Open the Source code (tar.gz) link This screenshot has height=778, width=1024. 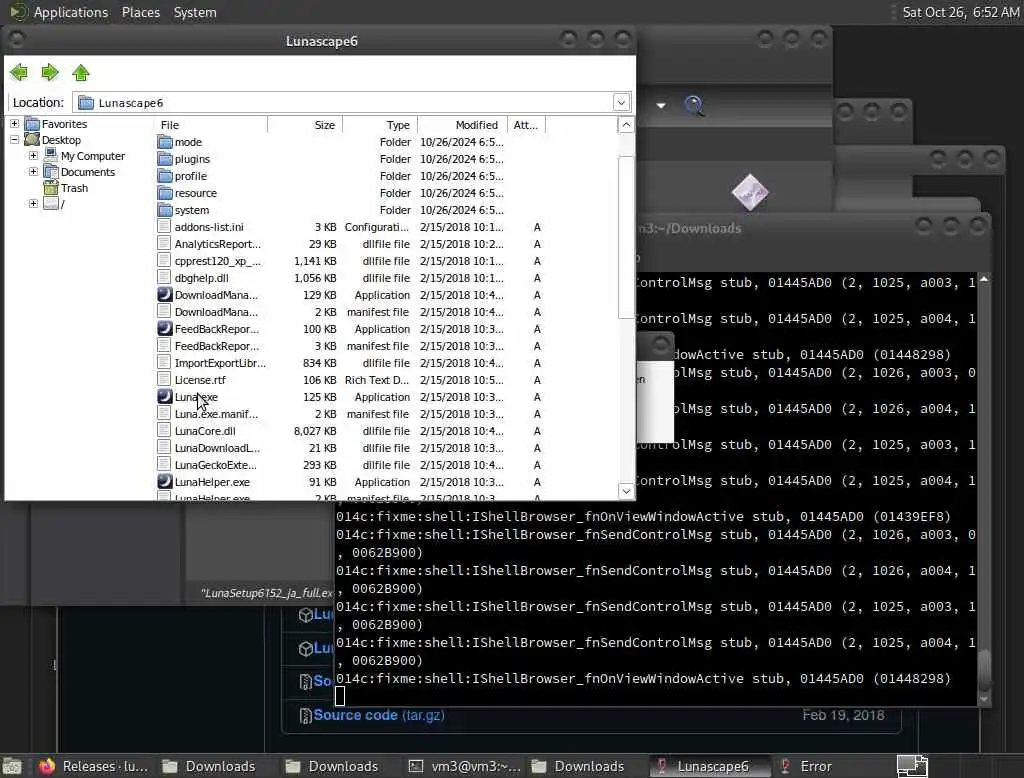pos(379,715)
